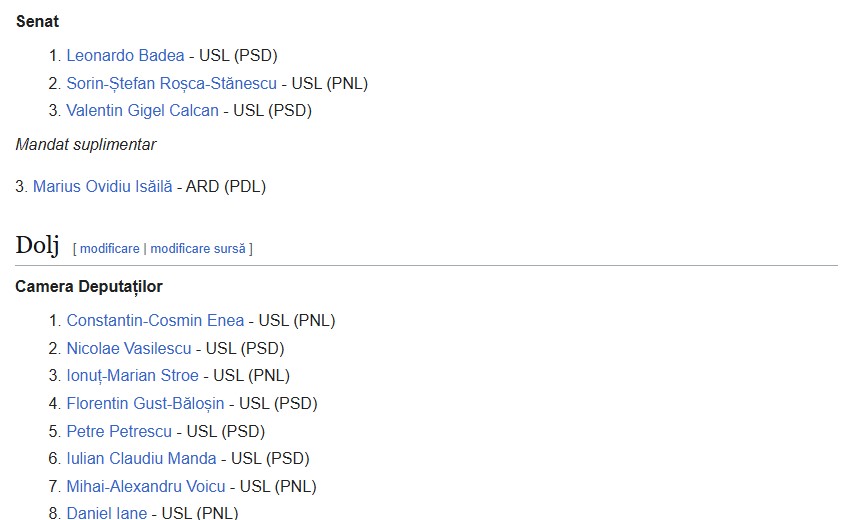Screen dimensions: 844x520
Task: Click 'ARD (PDL)' text after Isăilă
Action: (226, 186)
